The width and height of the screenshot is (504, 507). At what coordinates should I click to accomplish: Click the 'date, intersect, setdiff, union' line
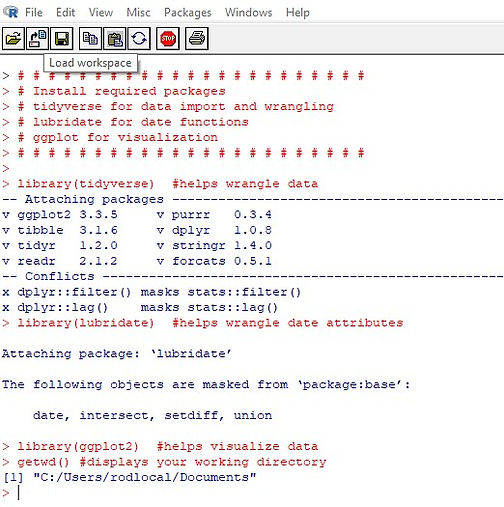pyautogui.click(x=152, y=415)
